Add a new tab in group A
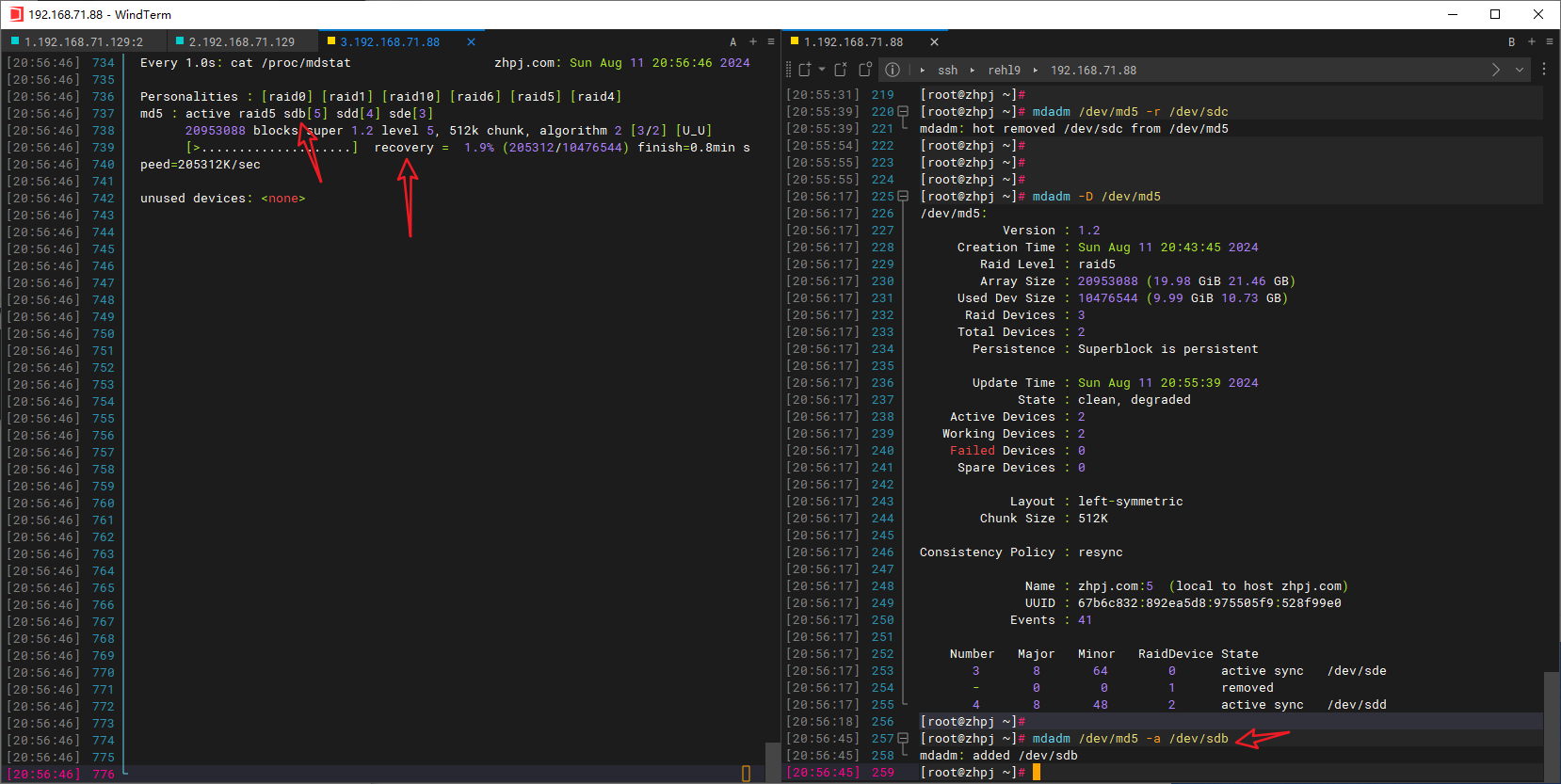1561x784 pixels. [753, 42]
